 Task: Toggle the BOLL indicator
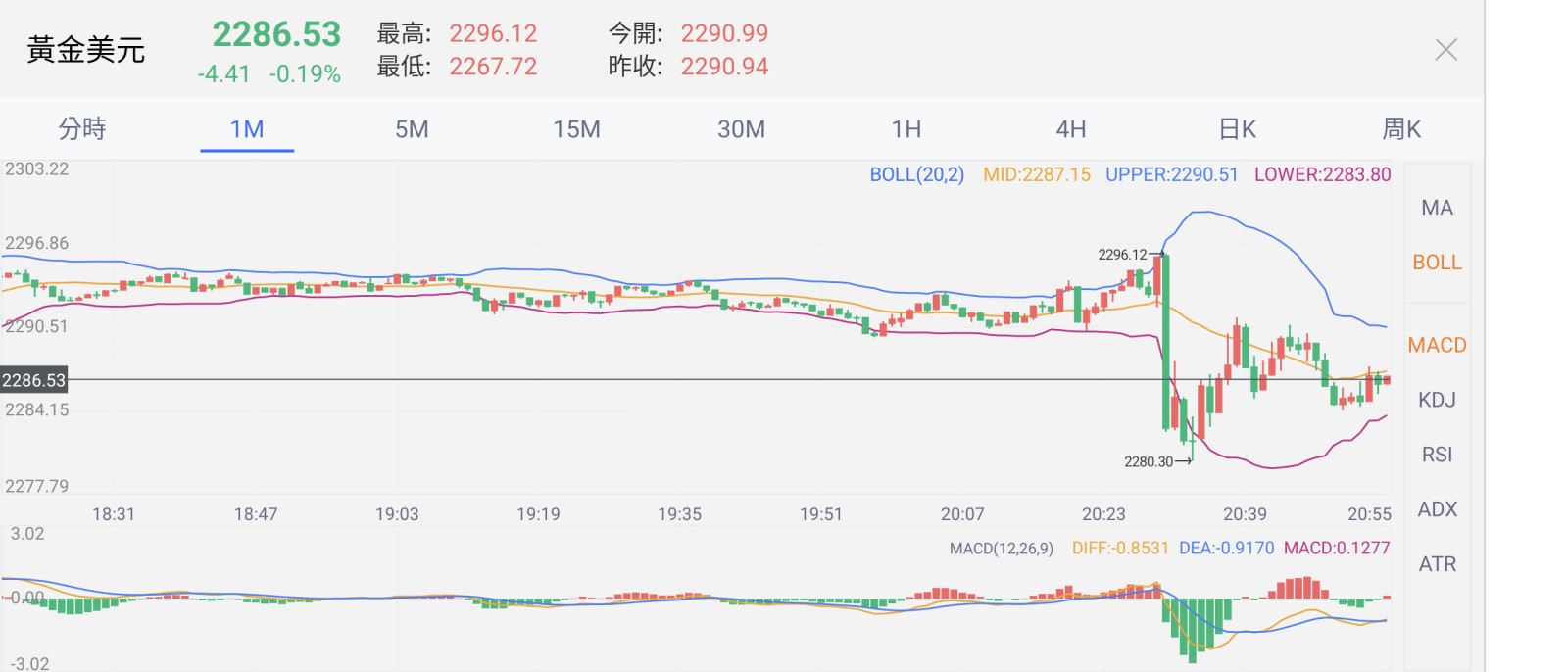[1437, 263]
